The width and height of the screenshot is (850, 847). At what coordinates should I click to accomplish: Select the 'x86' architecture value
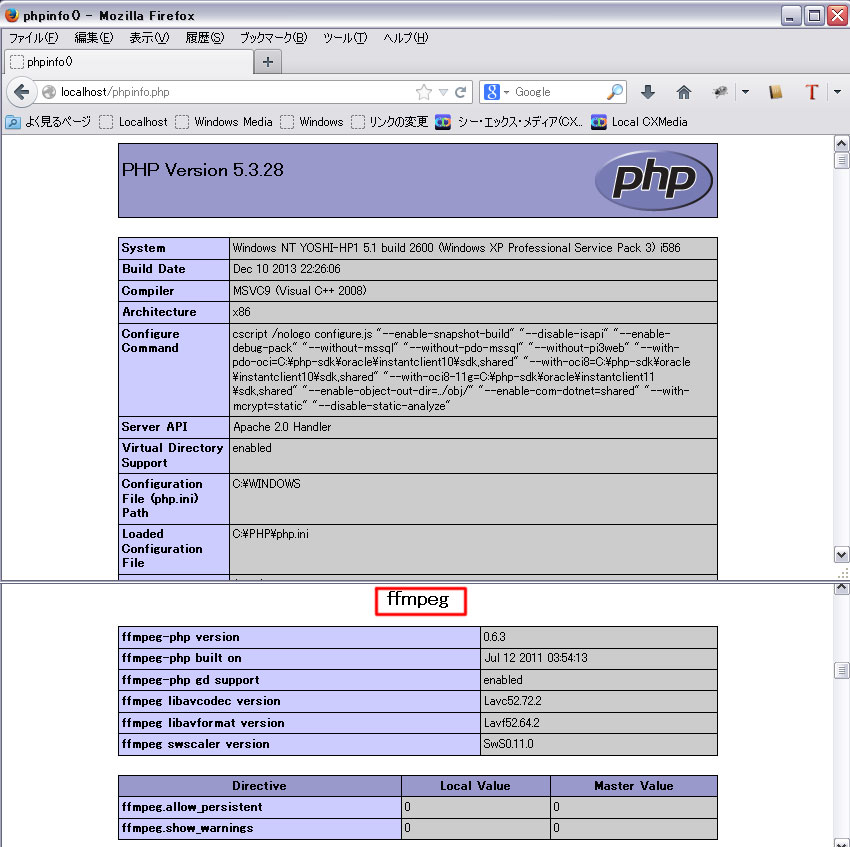241,312
